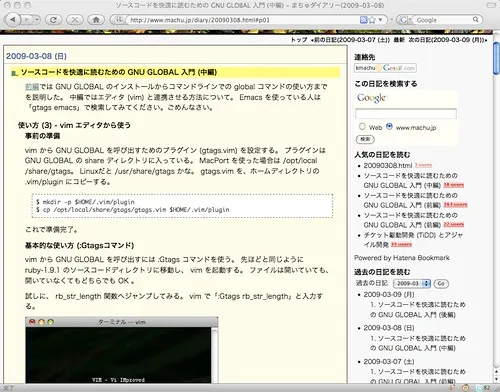The height and width of the screenshot is (392, 500).
Task: Reload the page with the refresh button
Action: pos(53,20)
